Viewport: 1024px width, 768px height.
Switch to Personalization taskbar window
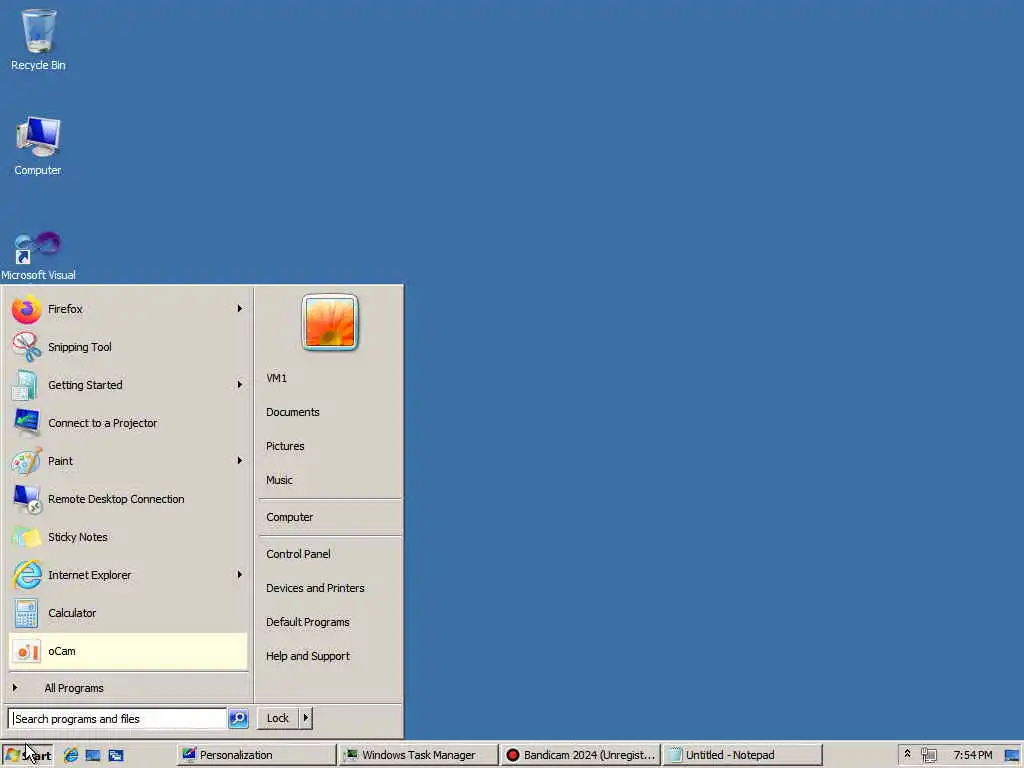(x=257, y=755)
